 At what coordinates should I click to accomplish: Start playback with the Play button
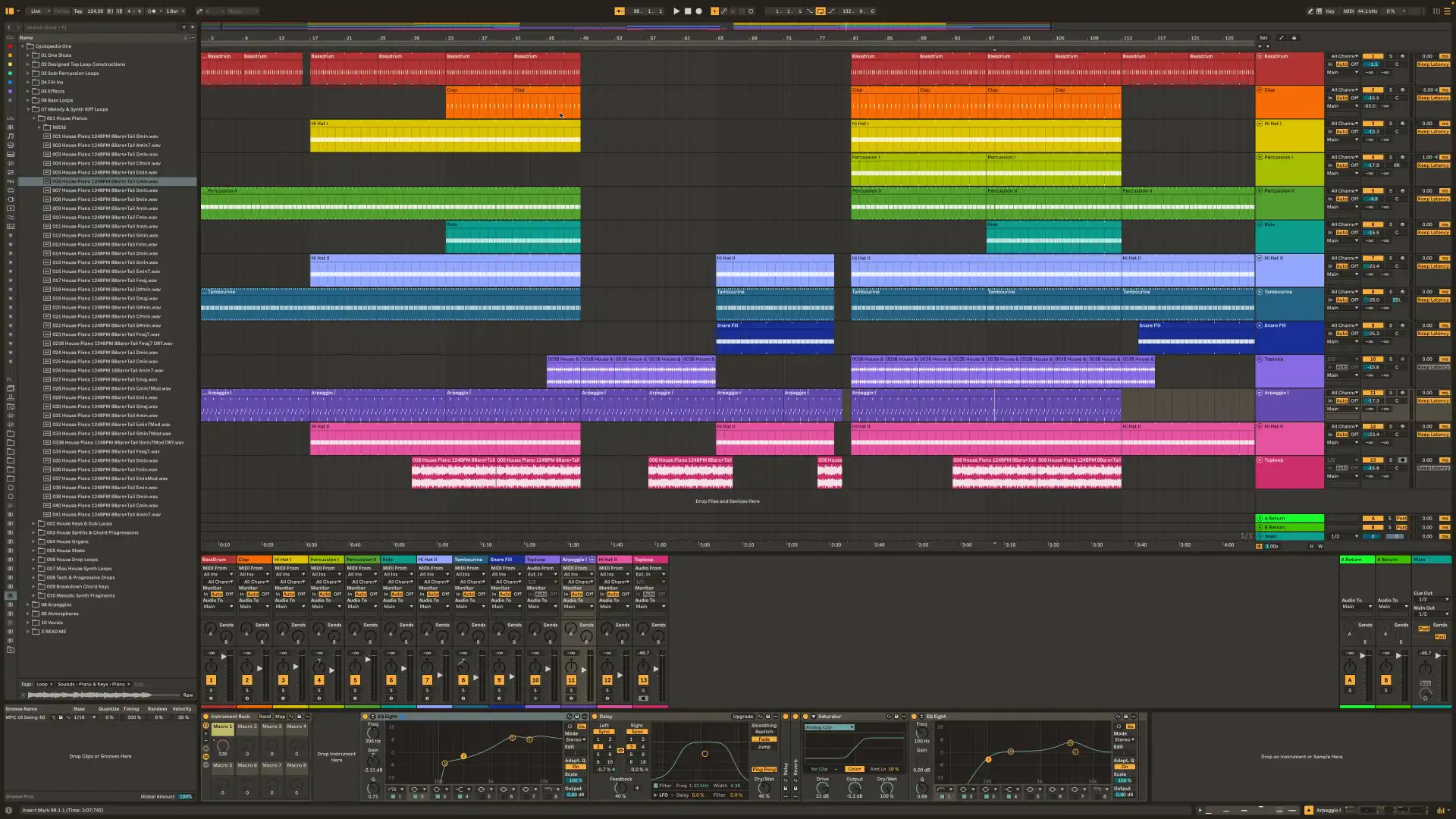(676, 11)
